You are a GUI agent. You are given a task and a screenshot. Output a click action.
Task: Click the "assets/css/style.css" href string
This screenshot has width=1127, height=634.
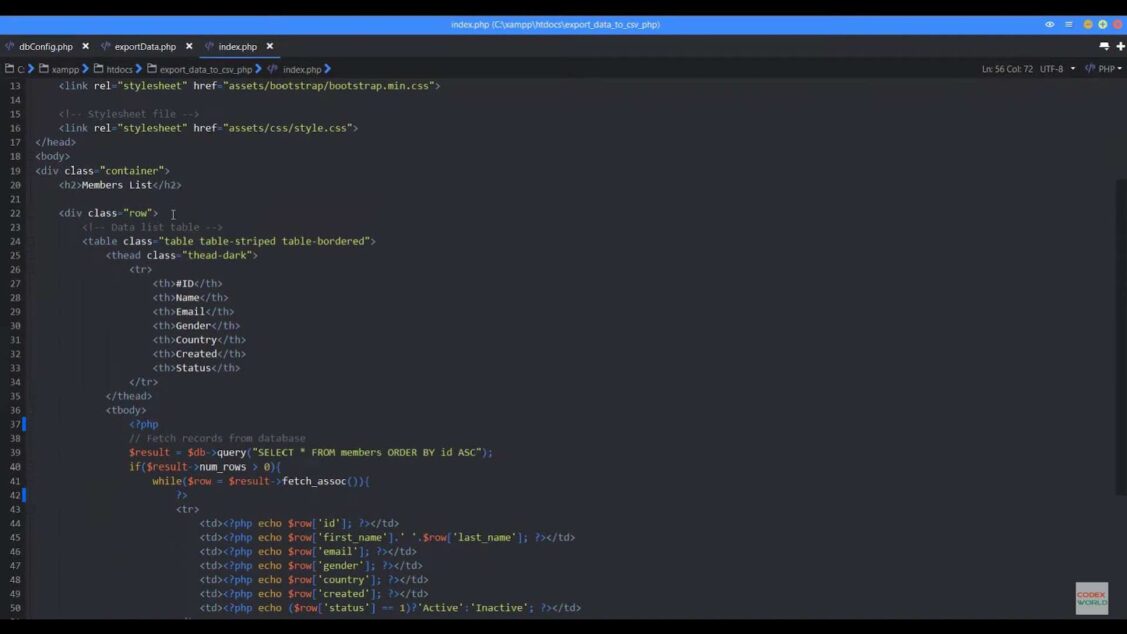click(288, 128)
